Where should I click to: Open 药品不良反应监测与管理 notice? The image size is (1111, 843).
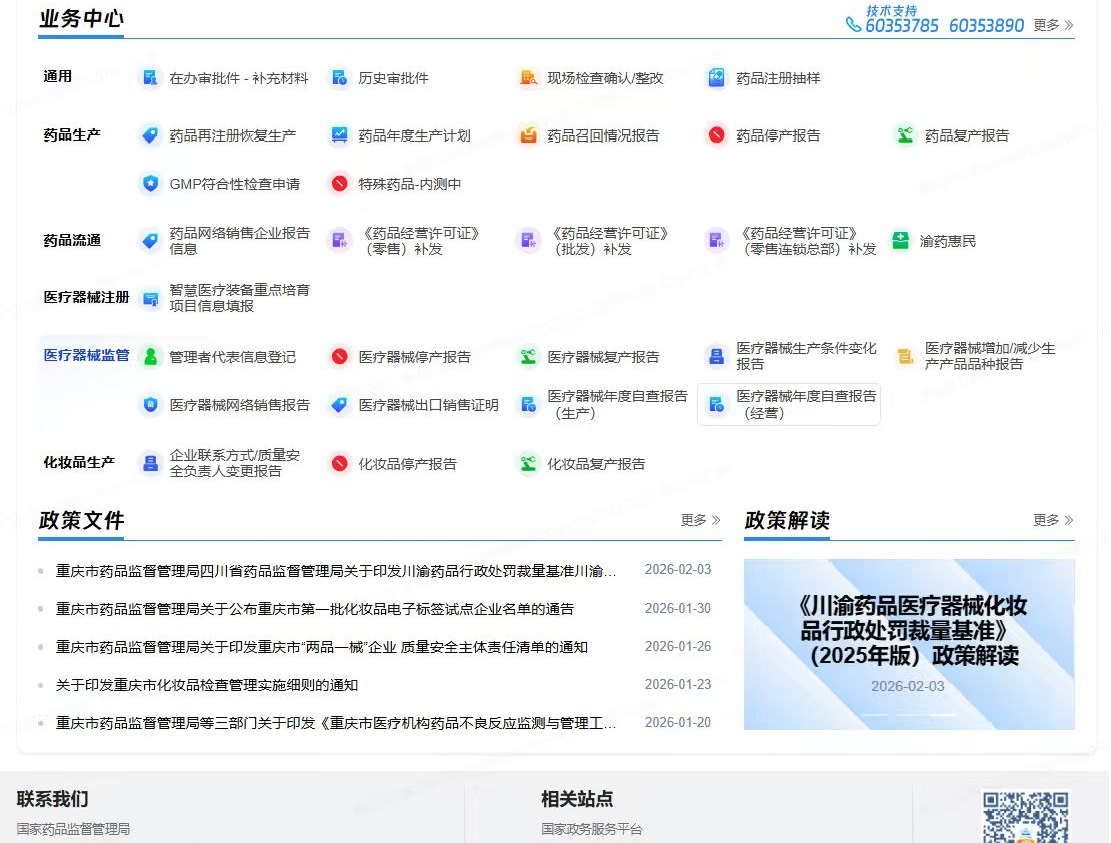pyautogui.click(x=336, y=723)
